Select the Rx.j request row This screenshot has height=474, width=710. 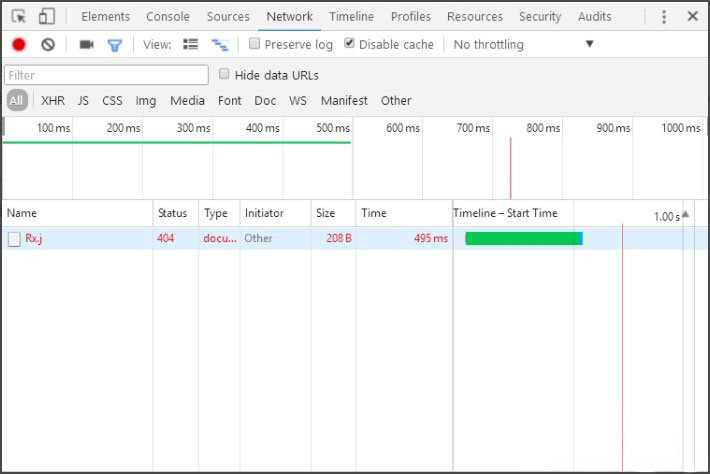pyautogui.click(x=355, y=238)
